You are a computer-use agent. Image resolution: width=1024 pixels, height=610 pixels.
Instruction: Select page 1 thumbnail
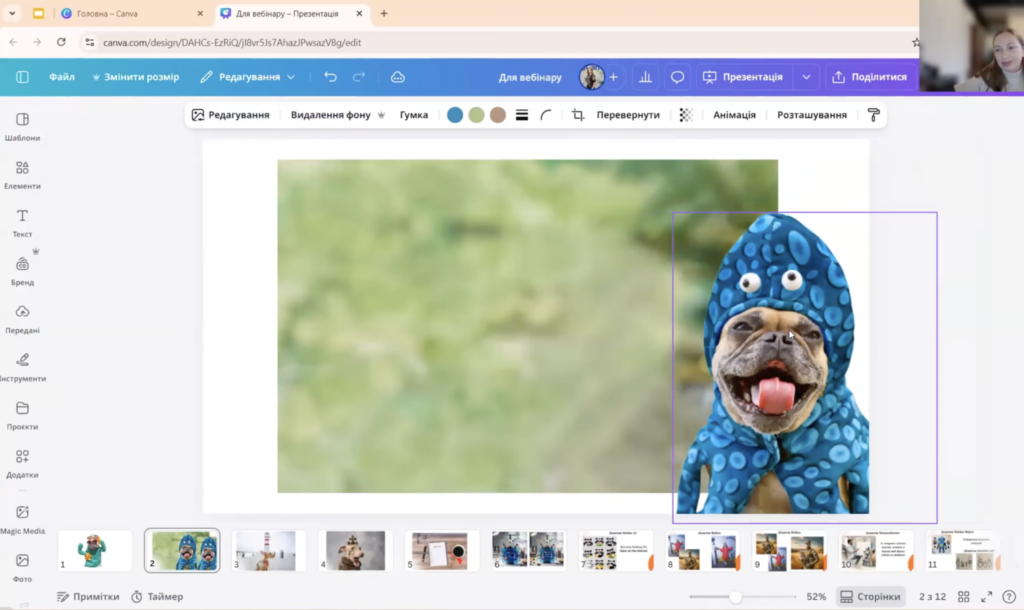pos(95,551)
